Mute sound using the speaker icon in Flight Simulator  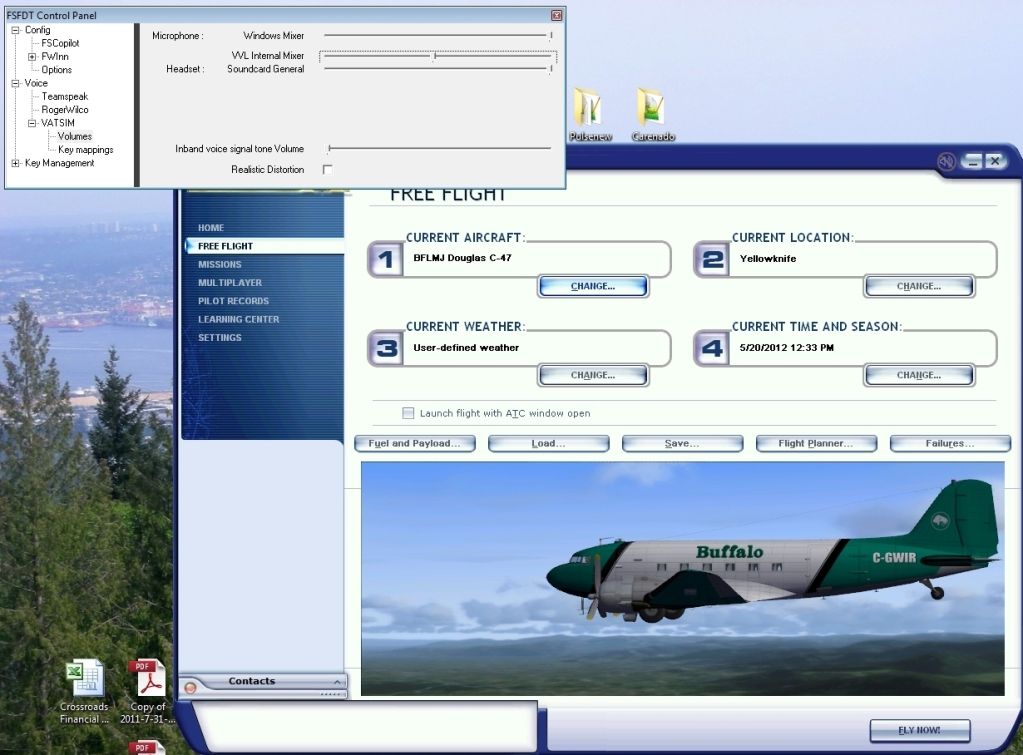pyautogui.click(x=946, y=161)
